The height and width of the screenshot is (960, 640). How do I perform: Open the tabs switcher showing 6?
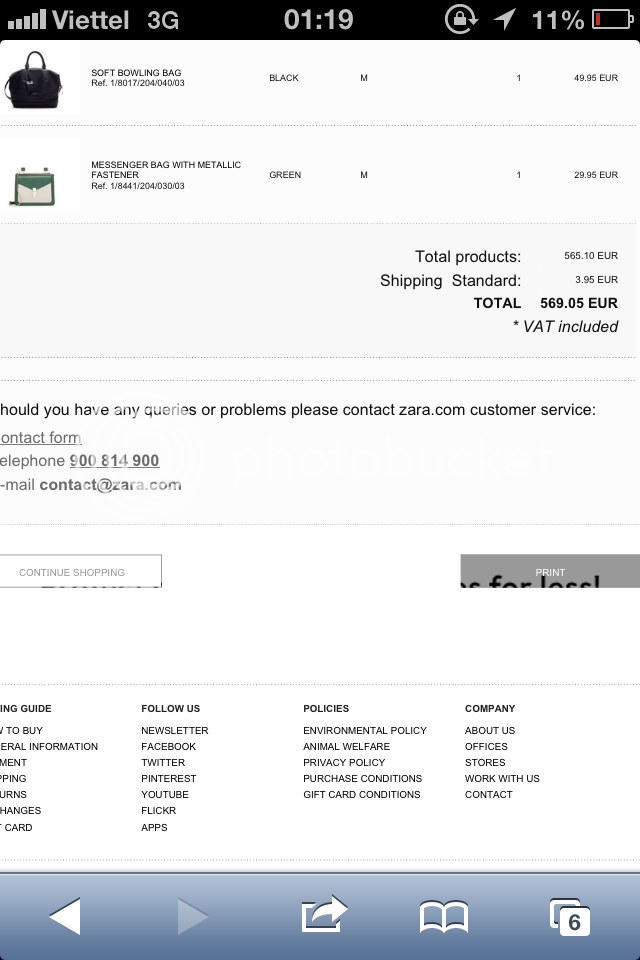[570, 917]
